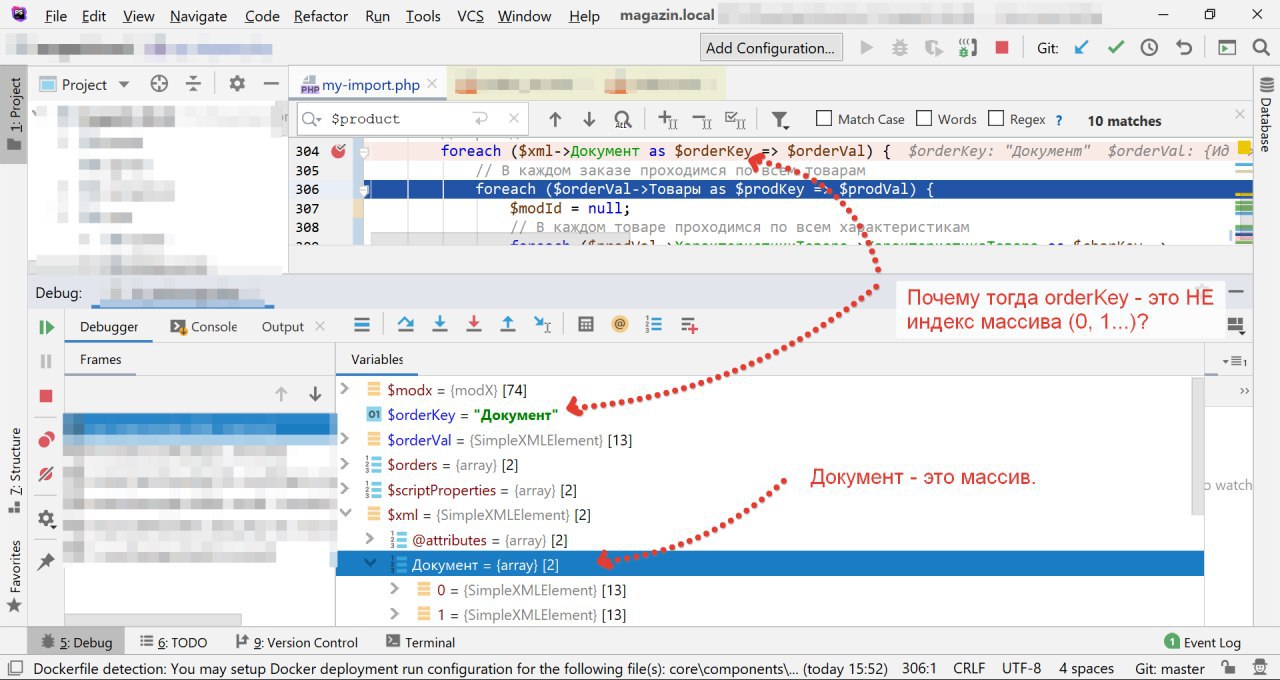Click View Breakpoints red circles icon
1280x680 pixels.
[x=46, y=440]
